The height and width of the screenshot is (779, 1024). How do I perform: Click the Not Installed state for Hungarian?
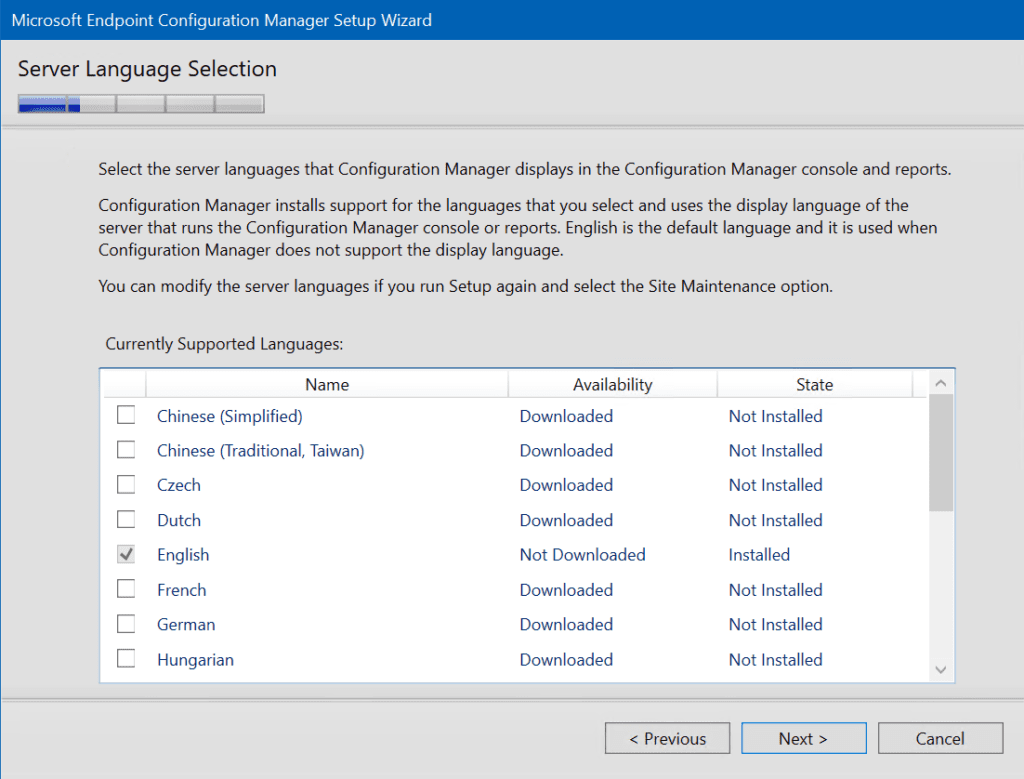[x=776, y=660]
